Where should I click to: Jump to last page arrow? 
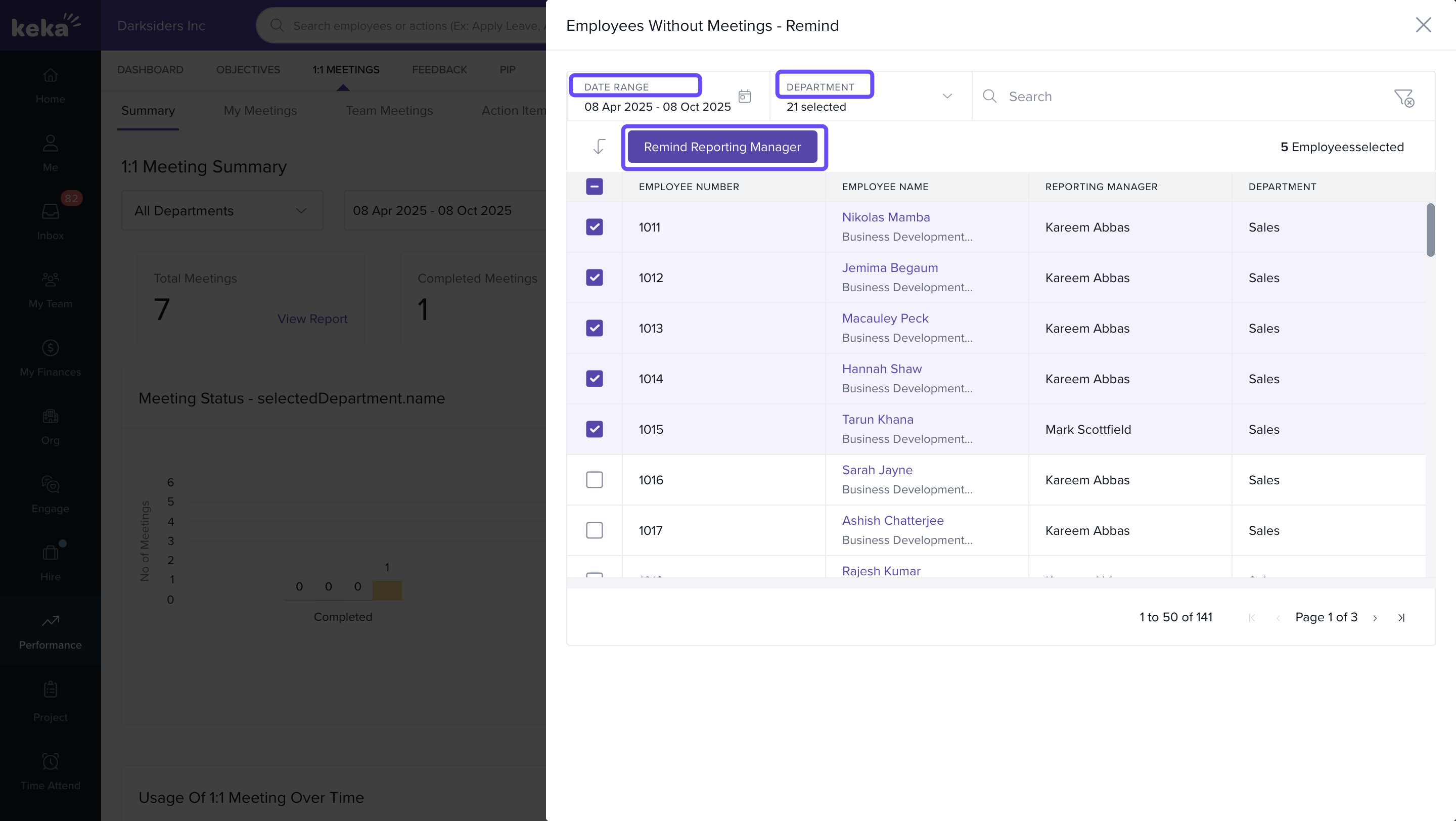(x=1401, y=618)
